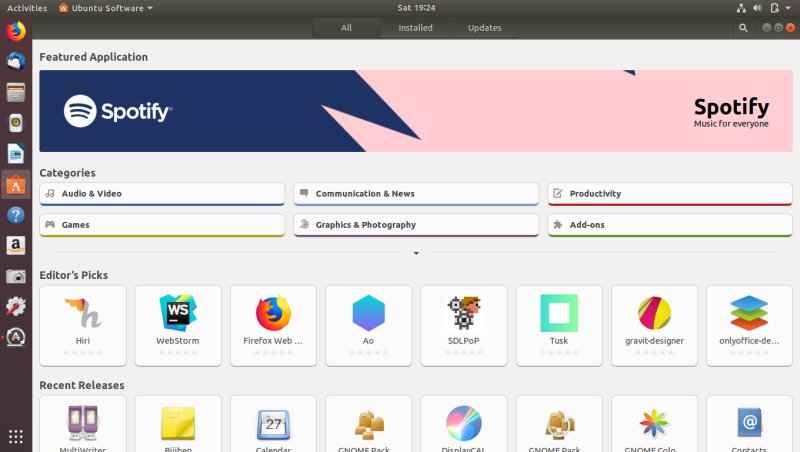The height and width of the screenshot is (452, 800).
Task: Open the system status menu in top bar
Action: click(773, 8)
